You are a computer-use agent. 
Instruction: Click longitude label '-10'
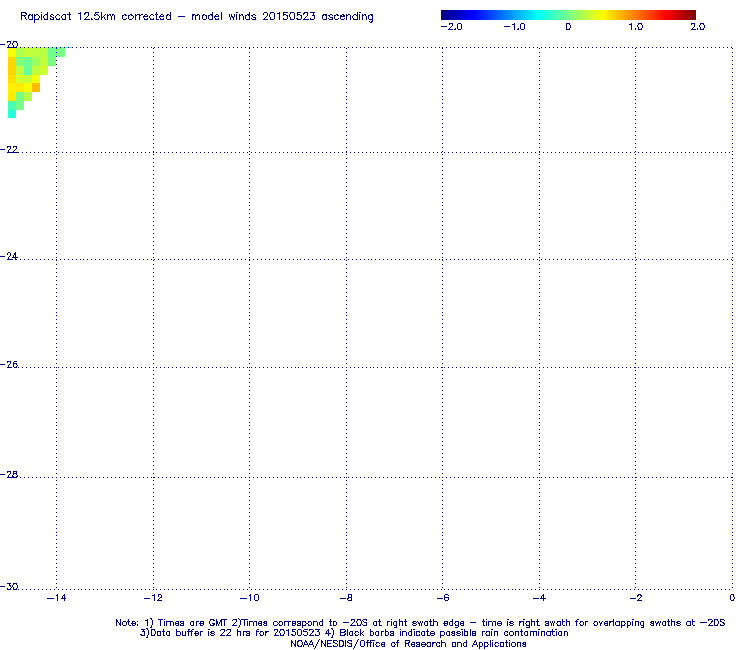pos(250,598)
